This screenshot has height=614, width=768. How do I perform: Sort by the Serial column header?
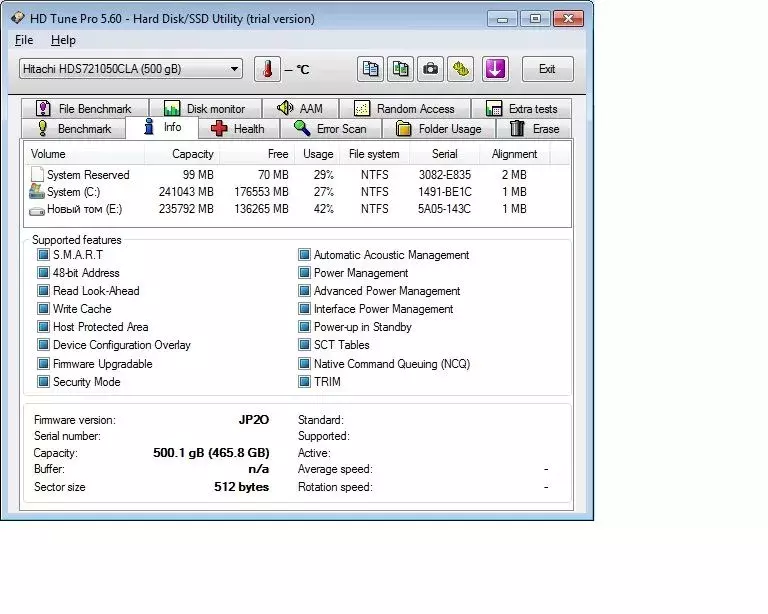tap(444, 154)
